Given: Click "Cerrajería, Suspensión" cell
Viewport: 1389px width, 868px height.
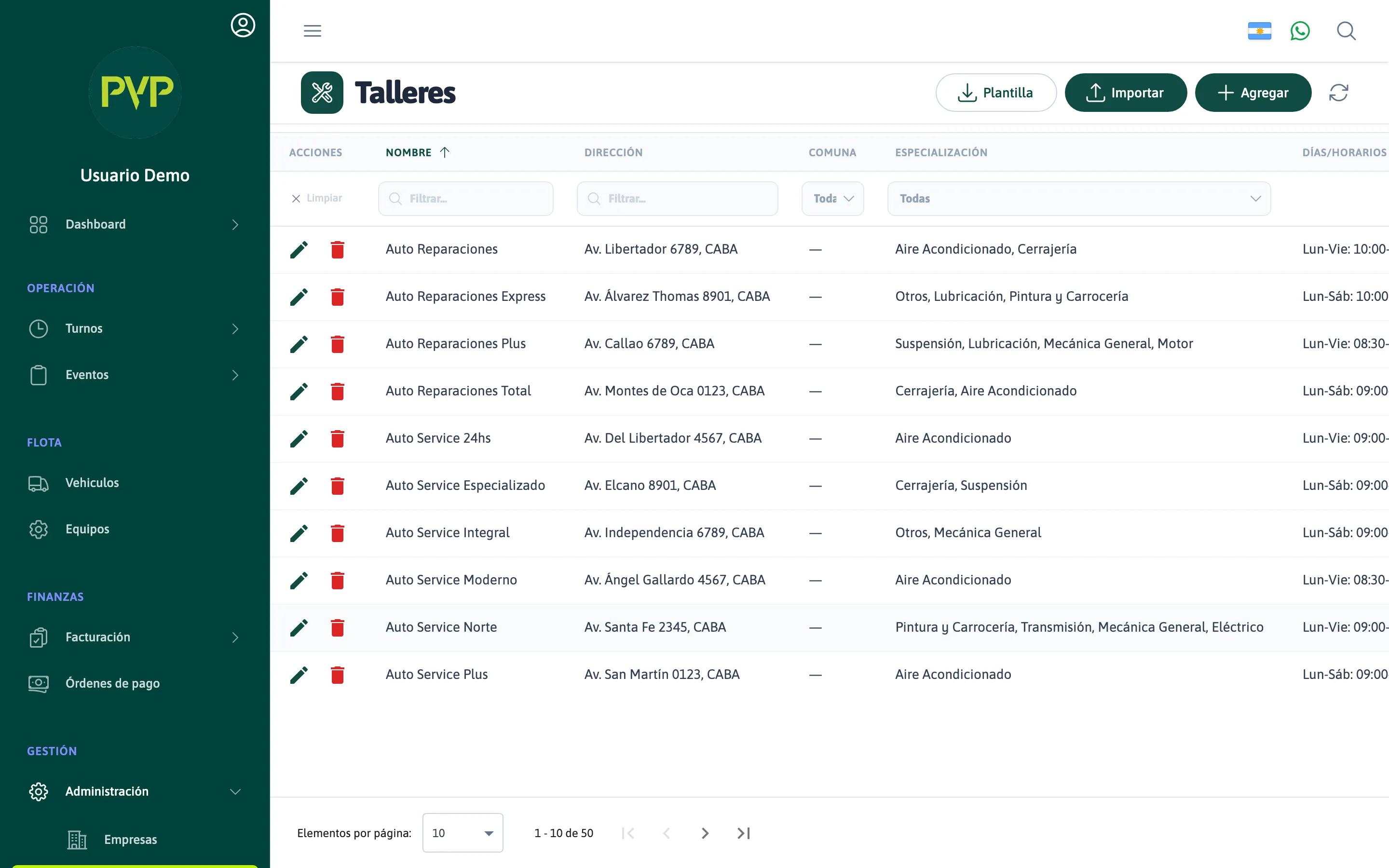Looking at the screenshot, I should 961,485.
